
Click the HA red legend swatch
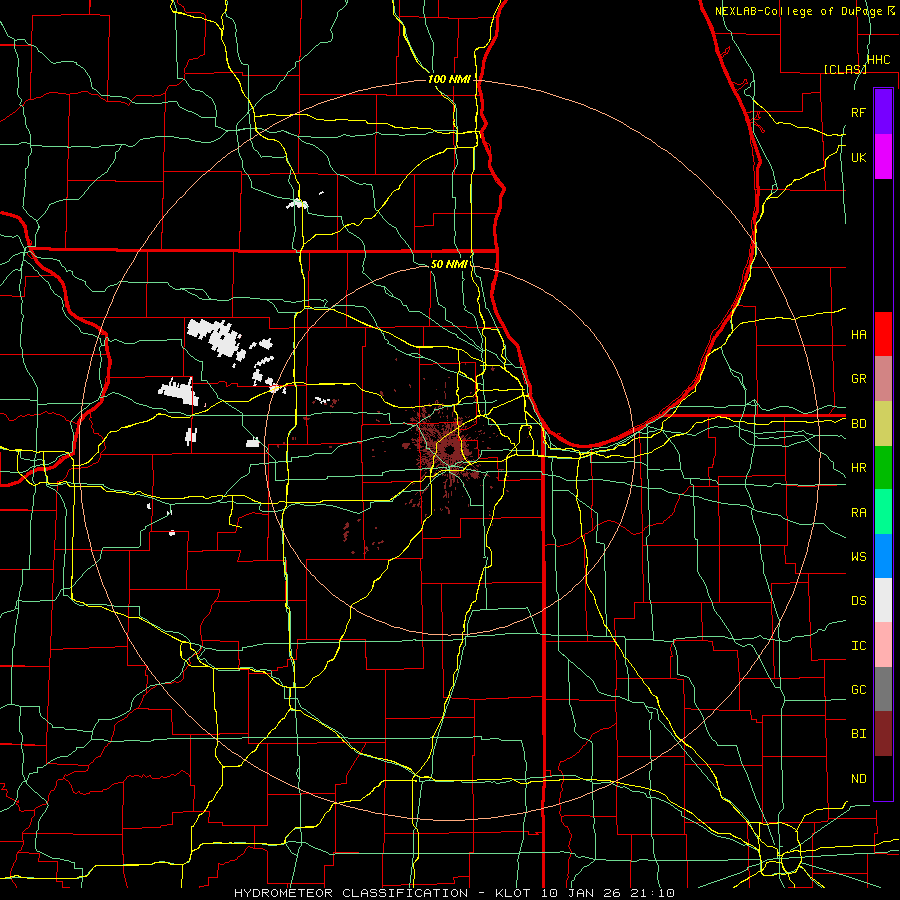pyautogui.click(x=883, y=334)
